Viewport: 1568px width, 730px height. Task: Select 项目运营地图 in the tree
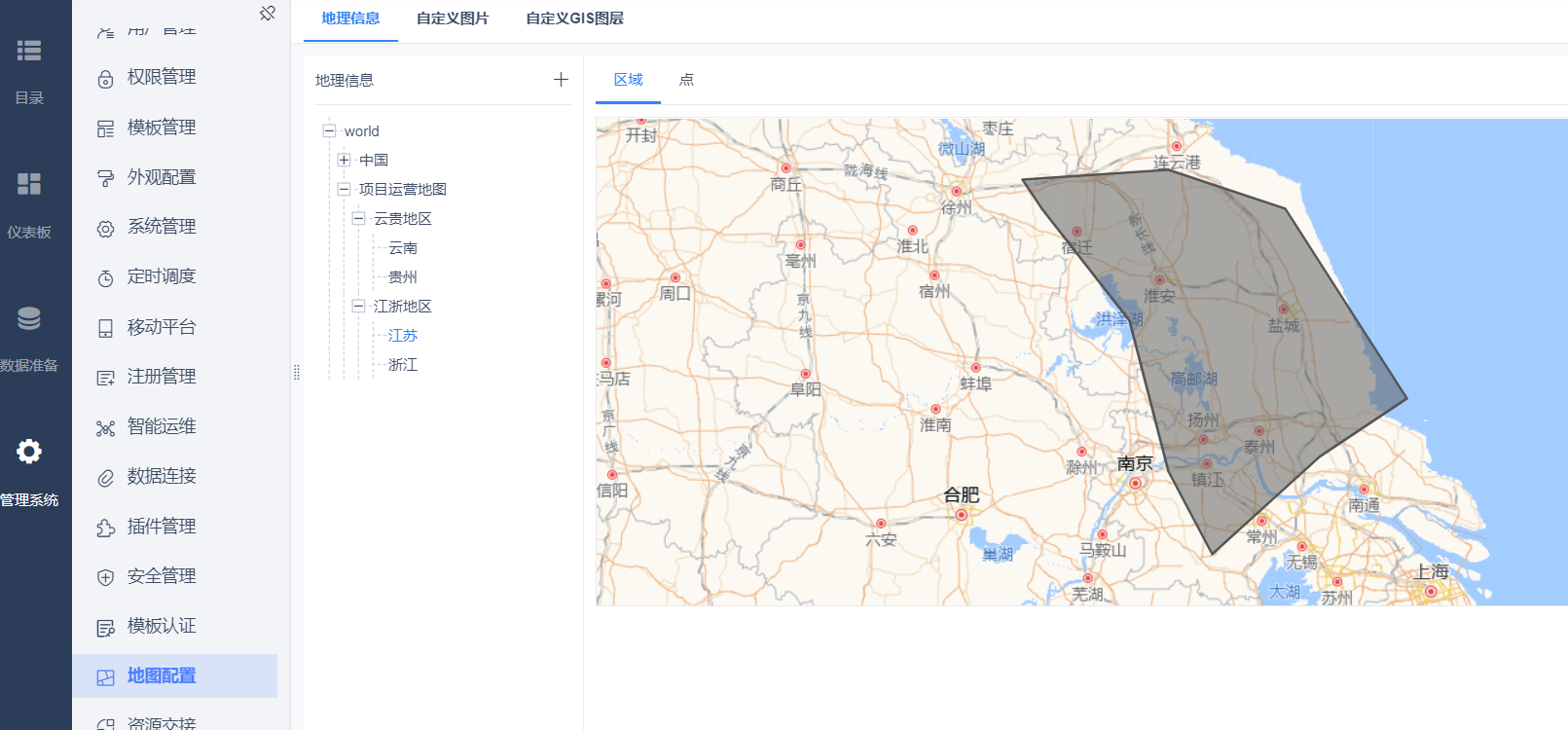coord(403,189)
